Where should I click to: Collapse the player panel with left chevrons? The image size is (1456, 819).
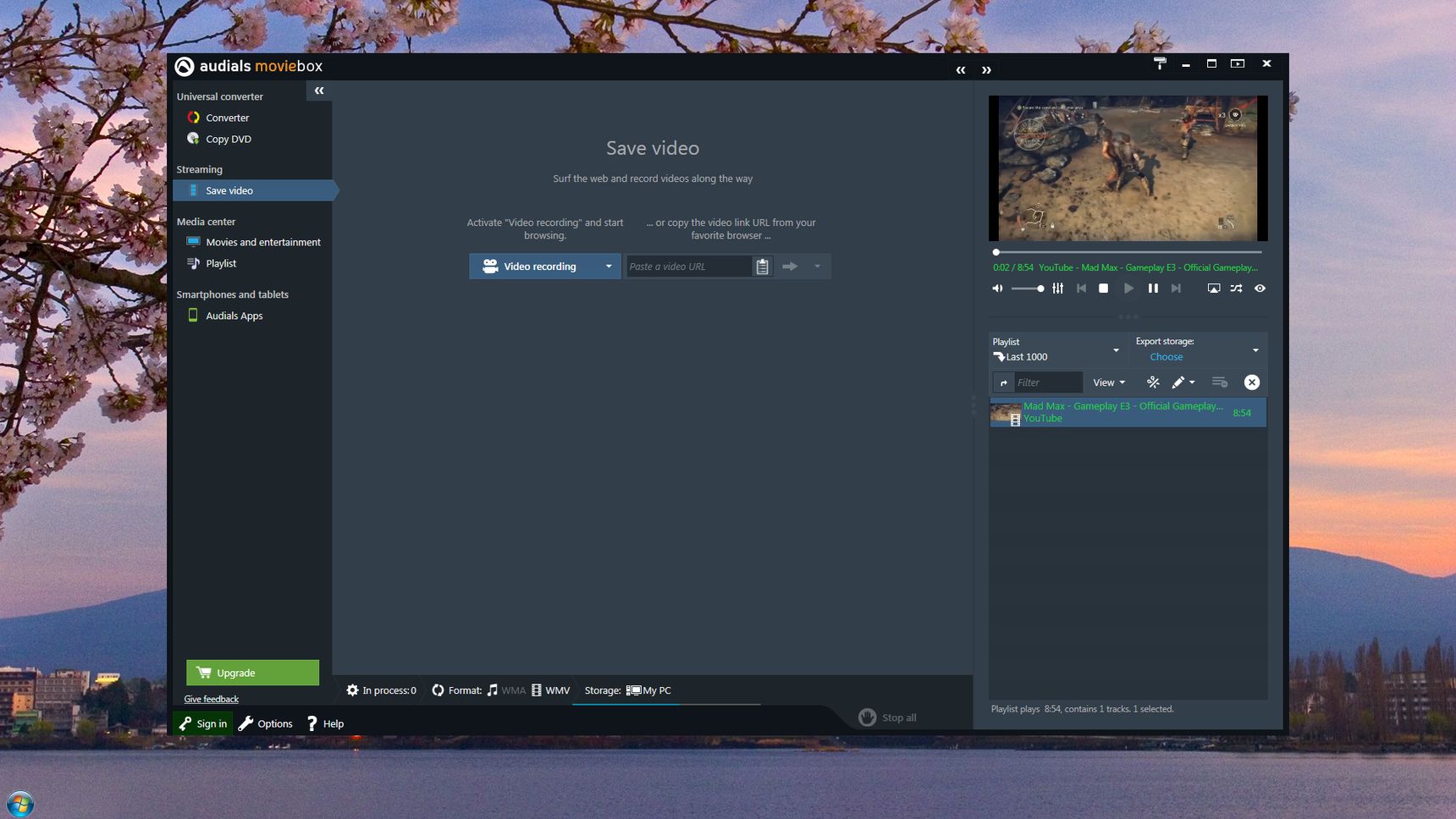point(961,70)
